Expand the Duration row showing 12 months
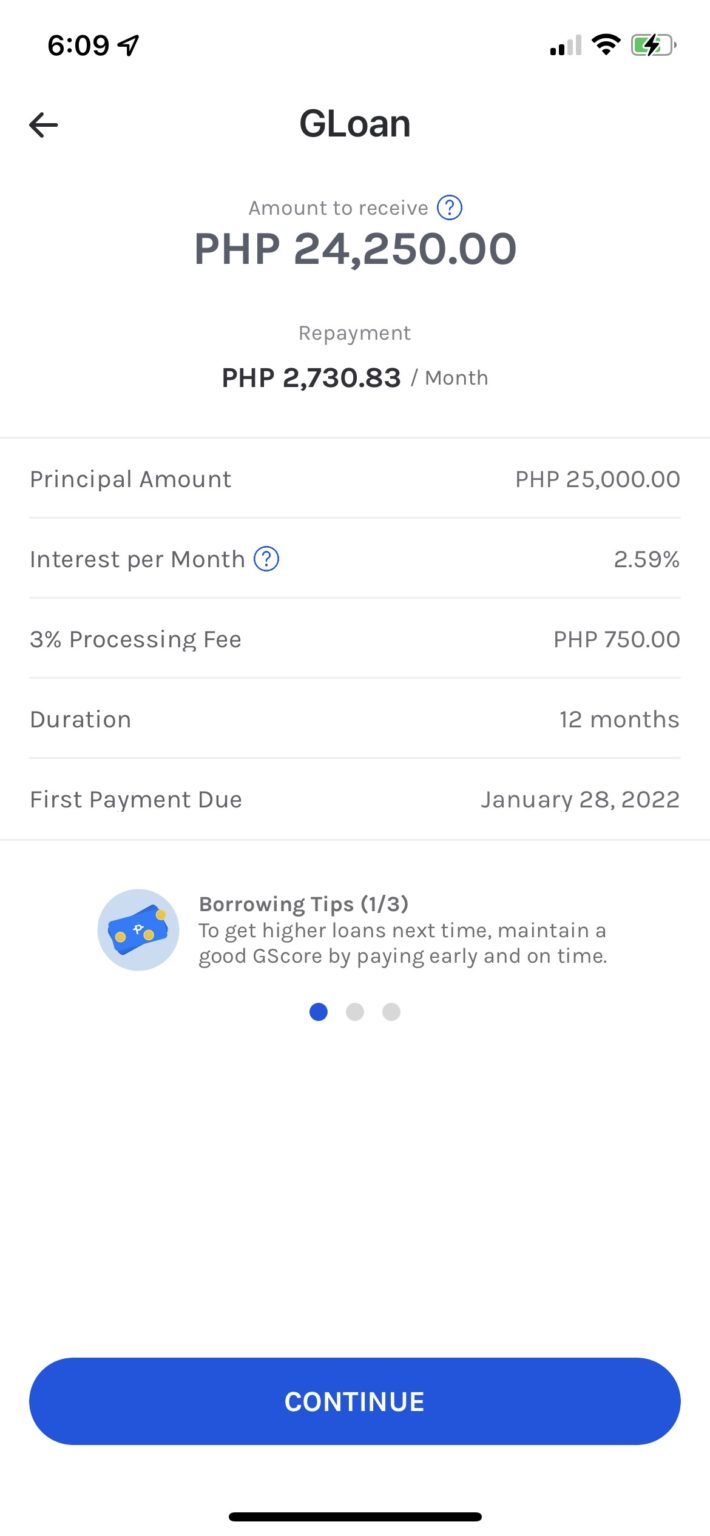Screen dimensions: 710x1536 [x=354, y=719]
